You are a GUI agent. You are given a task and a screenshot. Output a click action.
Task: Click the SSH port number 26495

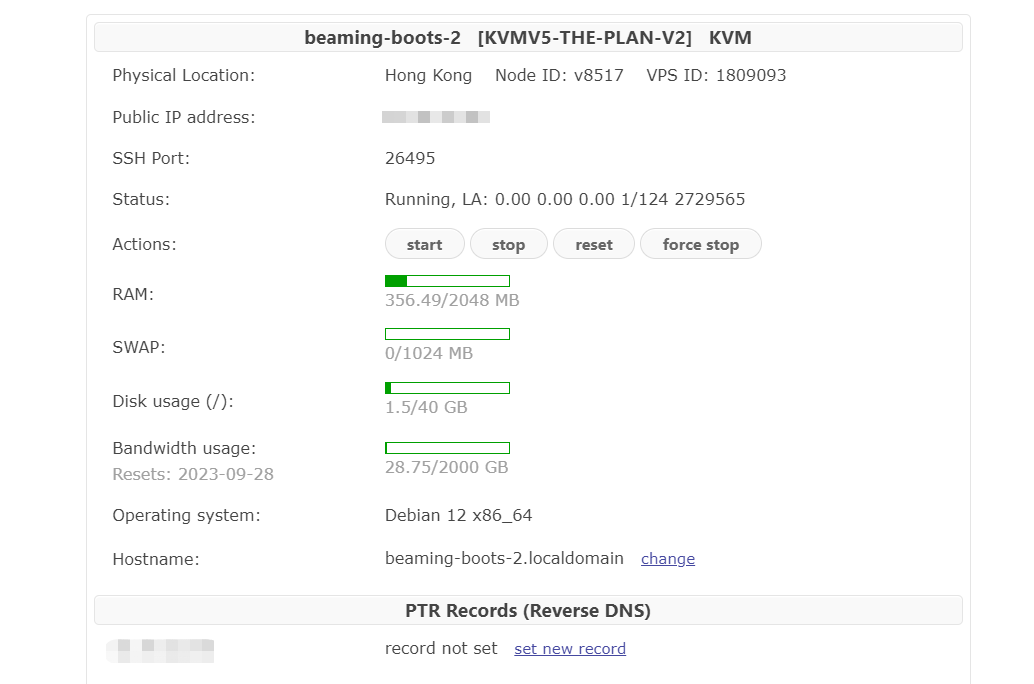pyautogui.click(x=410, y=158)
